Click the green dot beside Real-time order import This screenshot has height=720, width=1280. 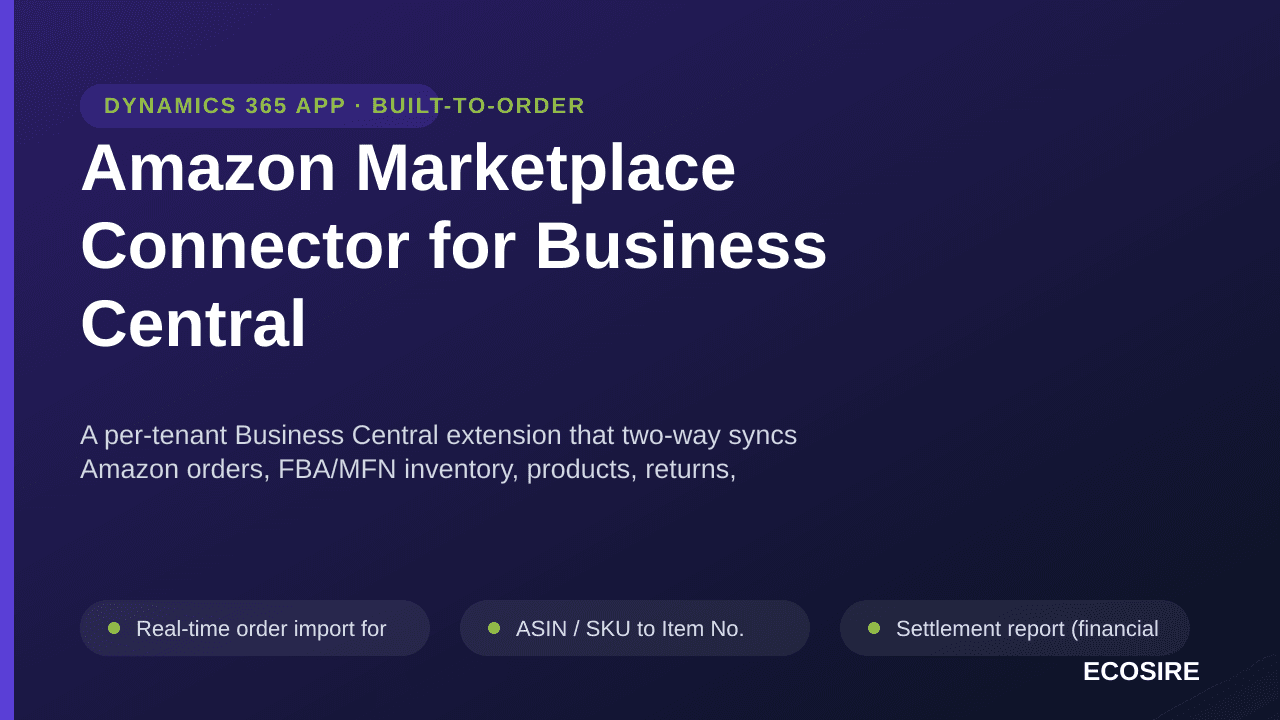(x=114, y=628)
